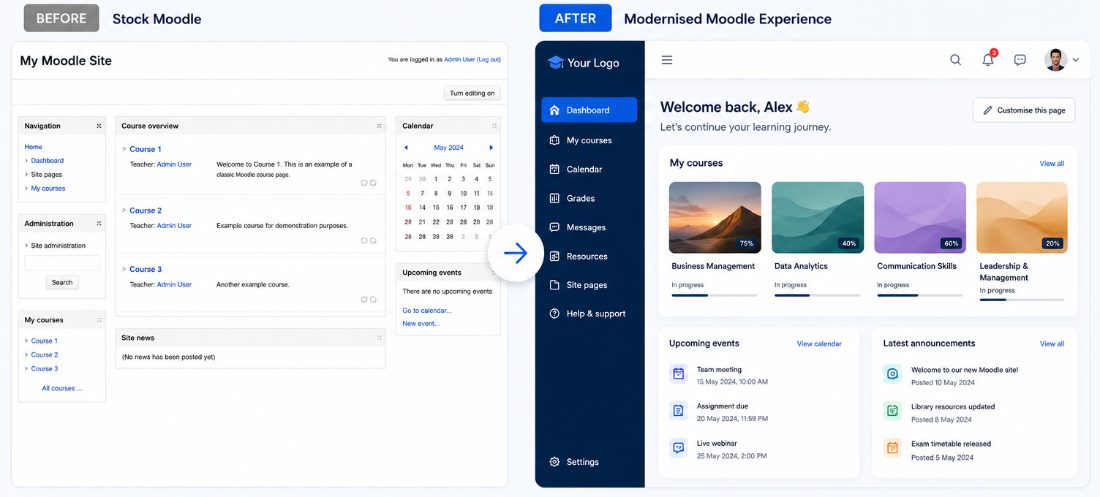The height and width of the screenshot is (497, 1100).
Task: Collapse the Course overview block icon
Action: pos(379,126)
